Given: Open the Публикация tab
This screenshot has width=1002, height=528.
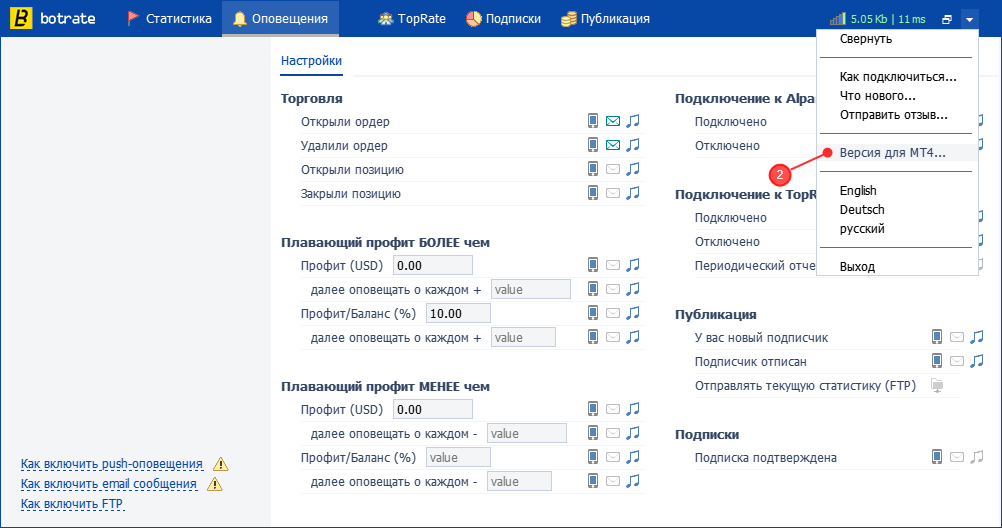Looking at the screenshot, I should tap(605, 19).
